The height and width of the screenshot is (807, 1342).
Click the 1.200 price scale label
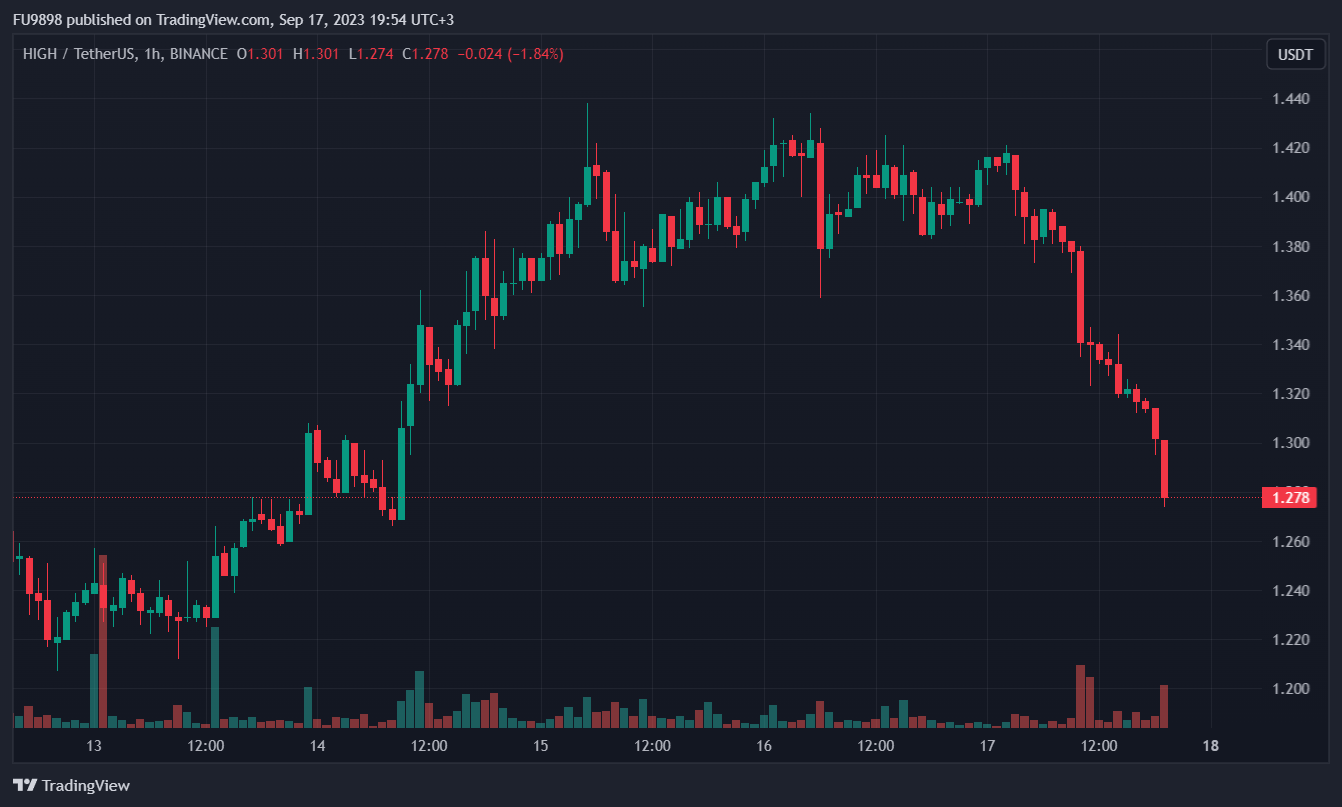(x=1292, y=688)
